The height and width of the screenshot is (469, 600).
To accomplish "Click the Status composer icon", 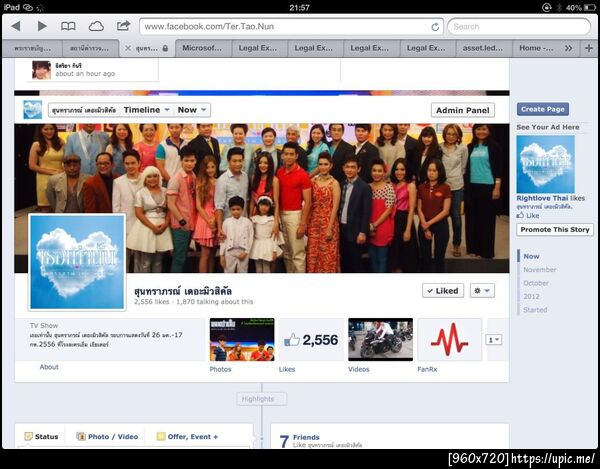I will [28, 436].
